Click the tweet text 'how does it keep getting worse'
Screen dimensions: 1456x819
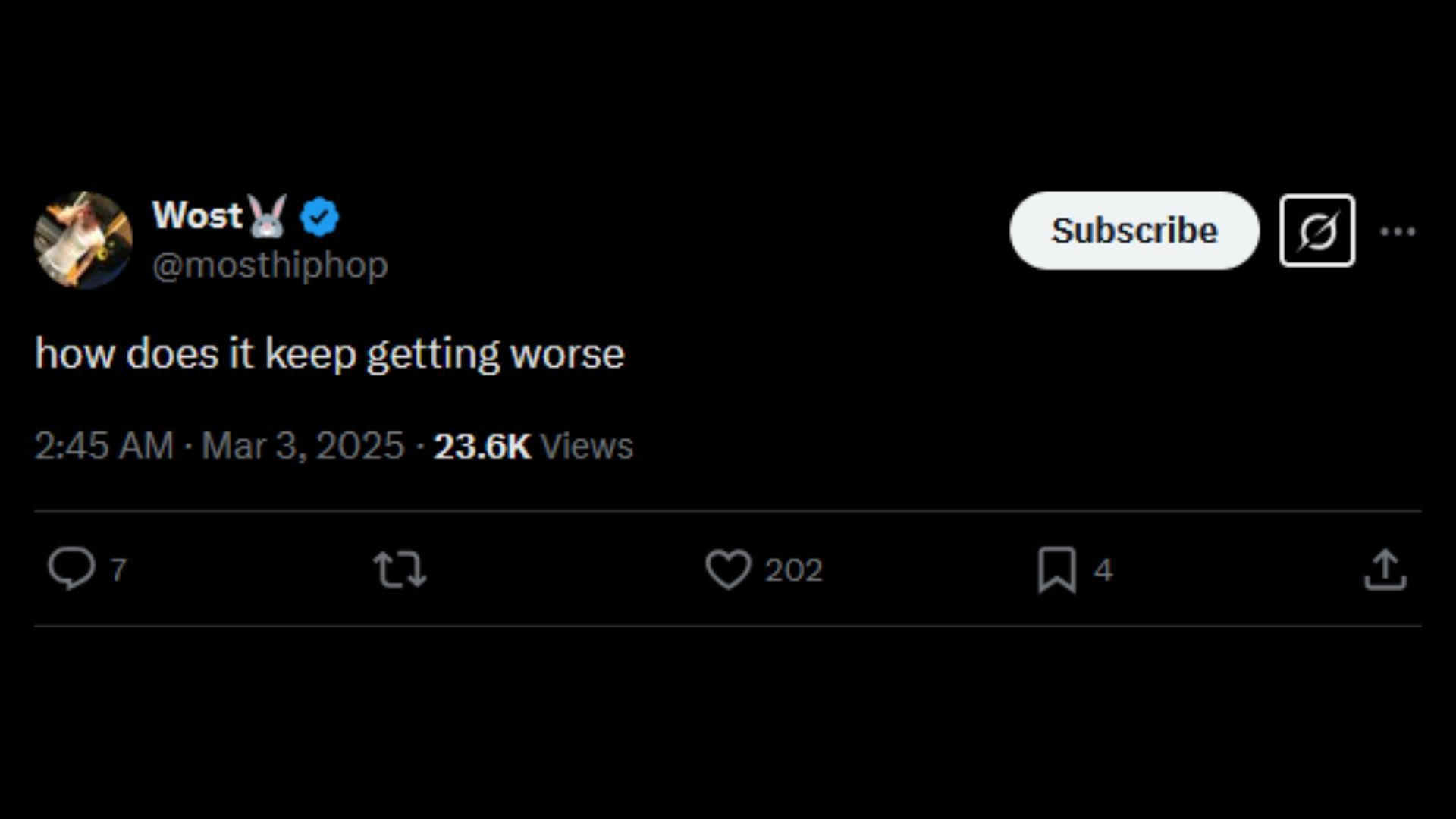point(330,354)
